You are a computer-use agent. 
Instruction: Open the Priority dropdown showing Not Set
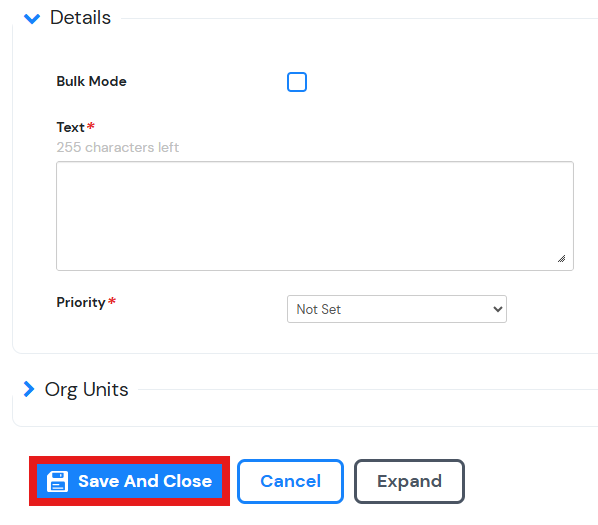click(397, 309)
